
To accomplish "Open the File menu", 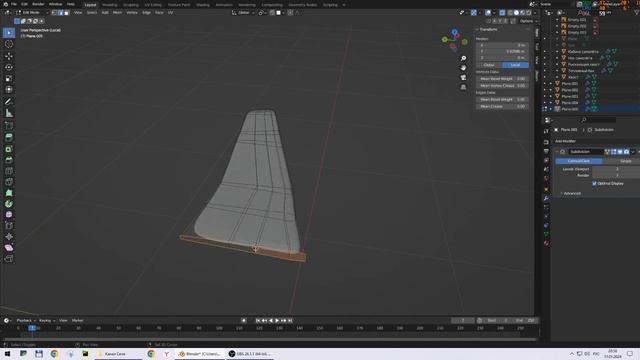I will [14, 4].
